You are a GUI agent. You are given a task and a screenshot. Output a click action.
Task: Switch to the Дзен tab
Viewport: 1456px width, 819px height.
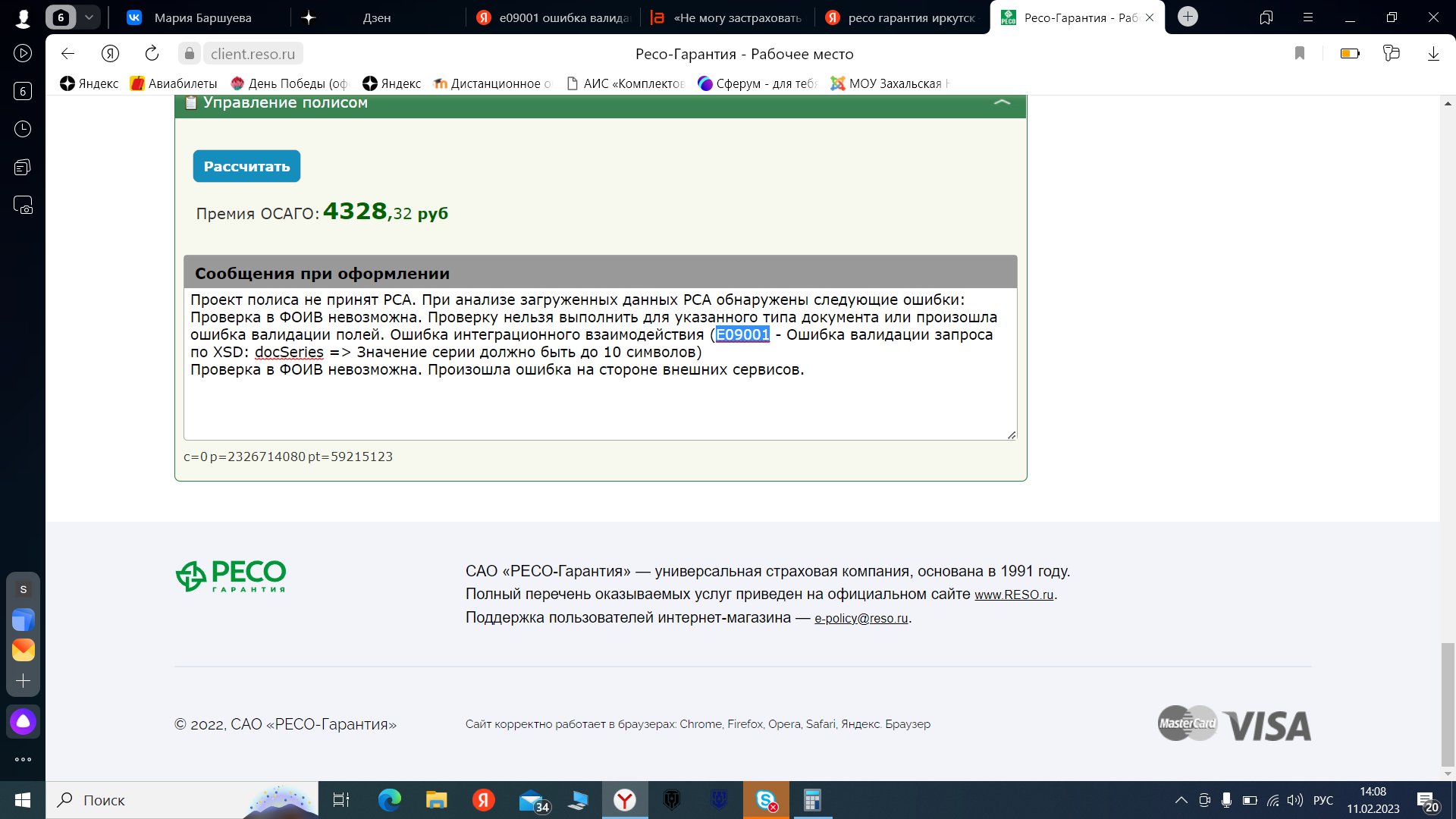pos(376,17)
